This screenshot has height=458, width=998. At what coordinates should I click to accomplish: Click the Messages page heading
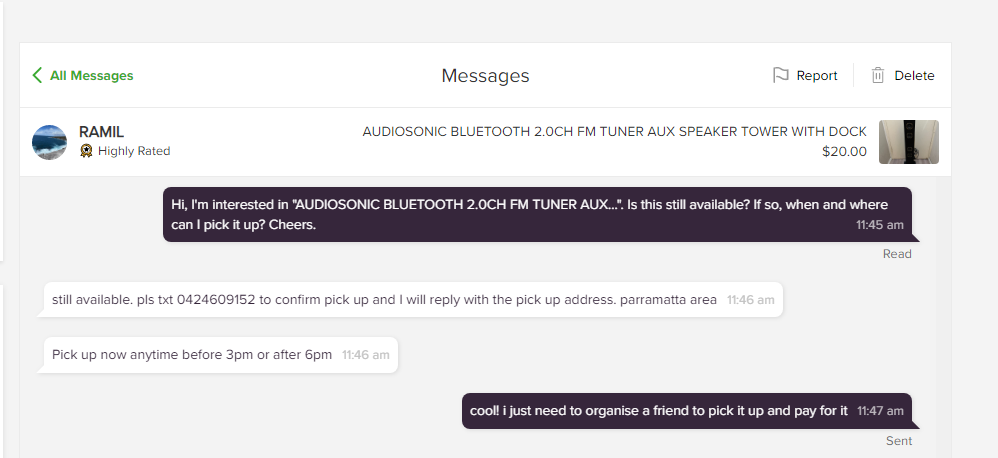[485, 75]
